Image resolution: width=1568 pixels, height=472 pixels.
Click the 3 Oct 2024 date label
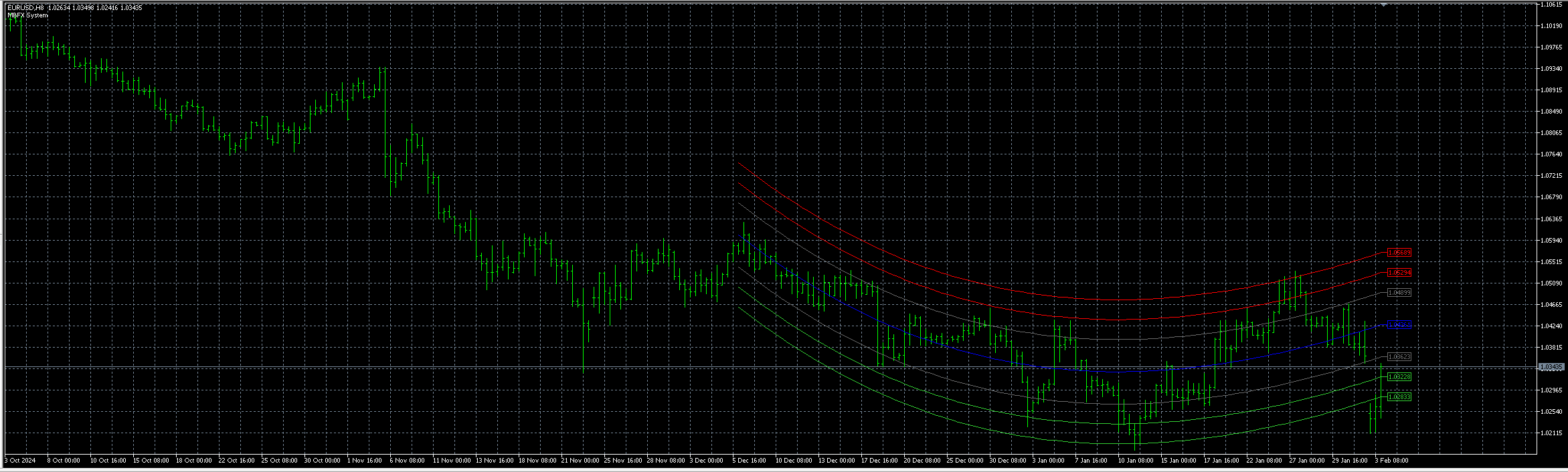(20, 461)
